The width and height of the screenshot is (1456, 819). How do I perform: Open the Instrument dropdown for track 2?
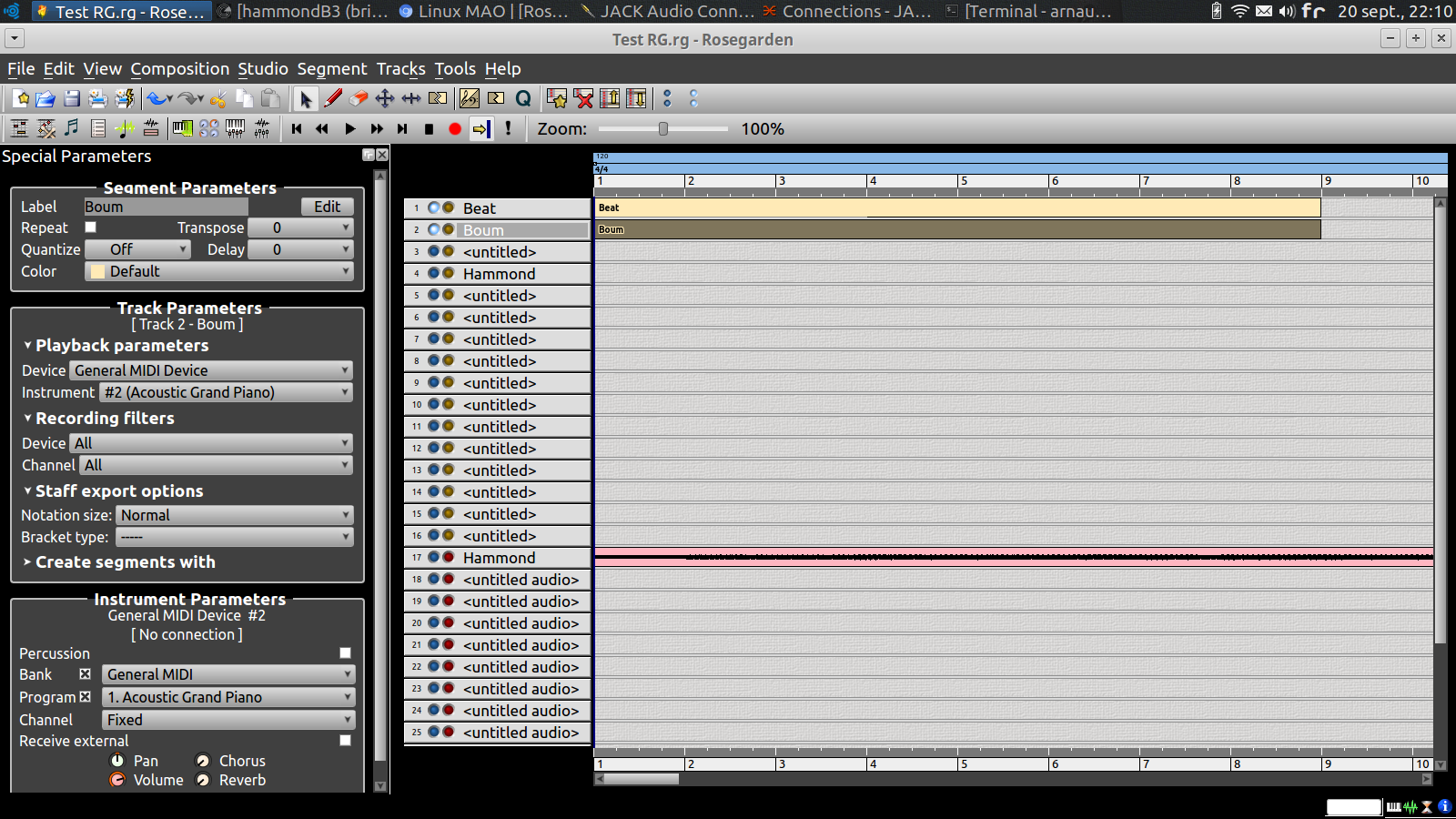pos(227,392)
